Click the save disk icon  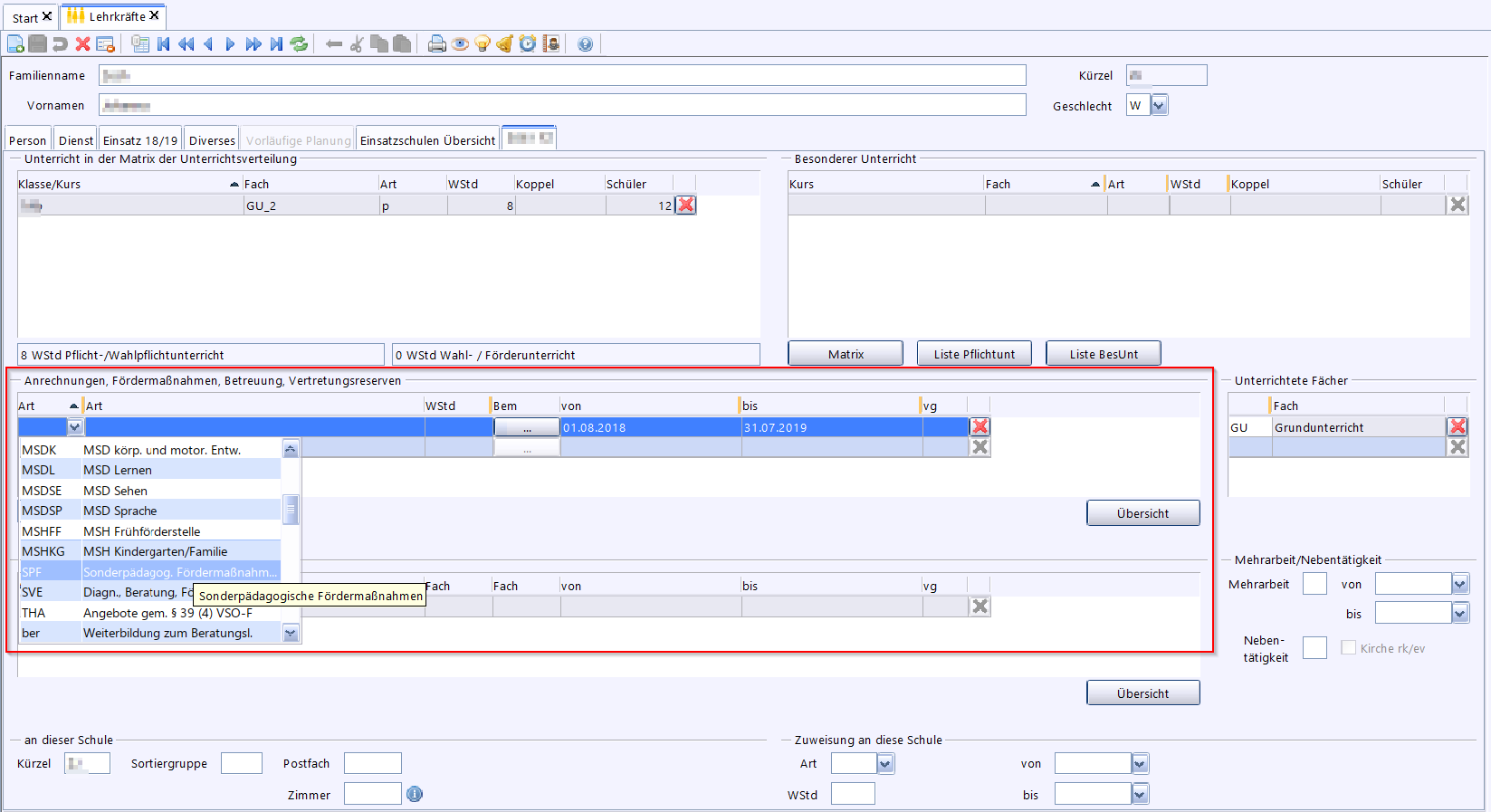tap(37, 43)
